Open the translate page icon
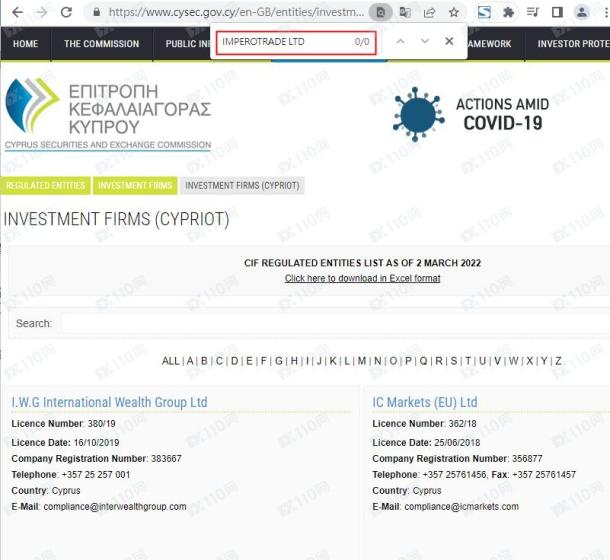This screenshot has width=610, height=560. (405, 13)
